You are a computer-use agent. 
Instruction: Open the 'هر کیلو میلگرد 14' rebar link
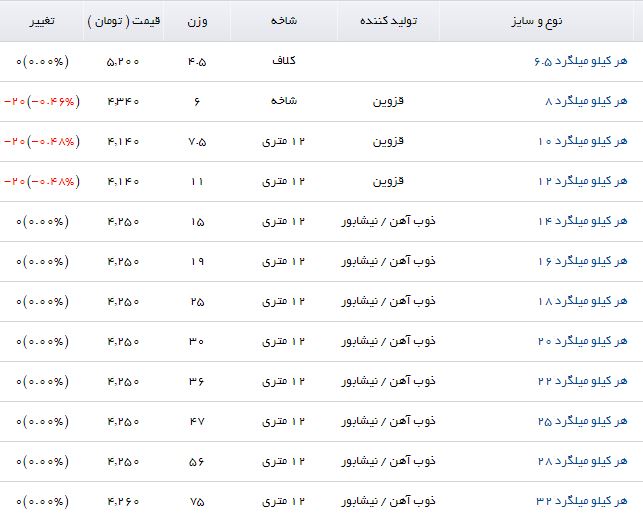tap(581, 222)
